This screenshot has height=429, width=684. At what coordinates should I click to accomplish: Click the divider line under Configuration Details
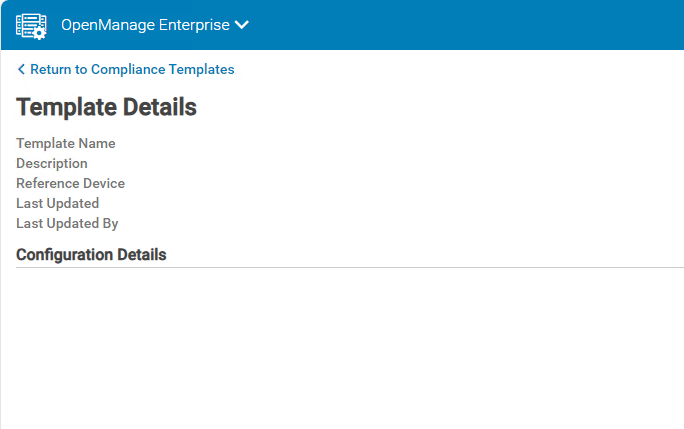point(350,267)
